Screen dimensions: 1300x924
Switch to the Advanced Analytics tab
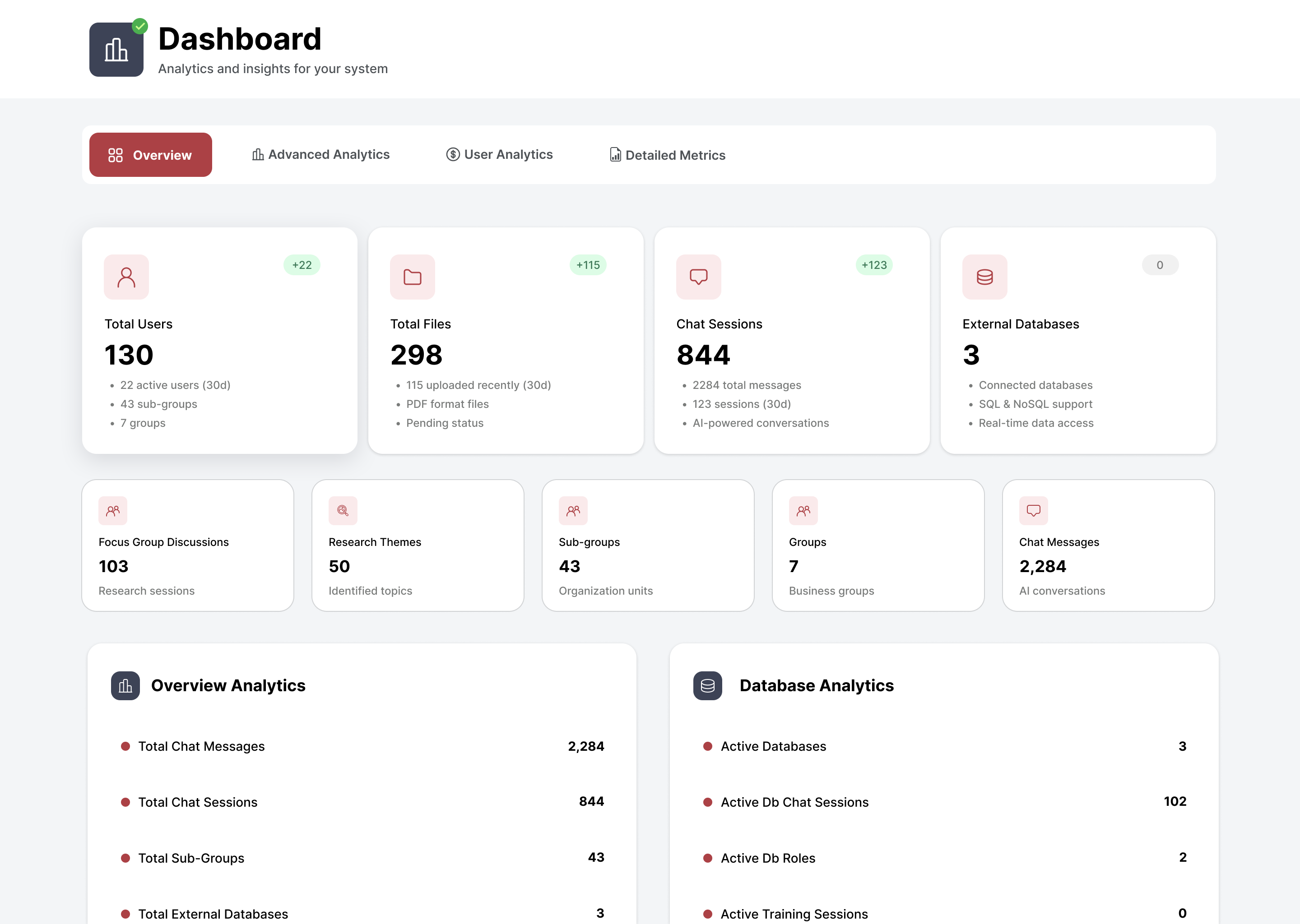[321, 154]
